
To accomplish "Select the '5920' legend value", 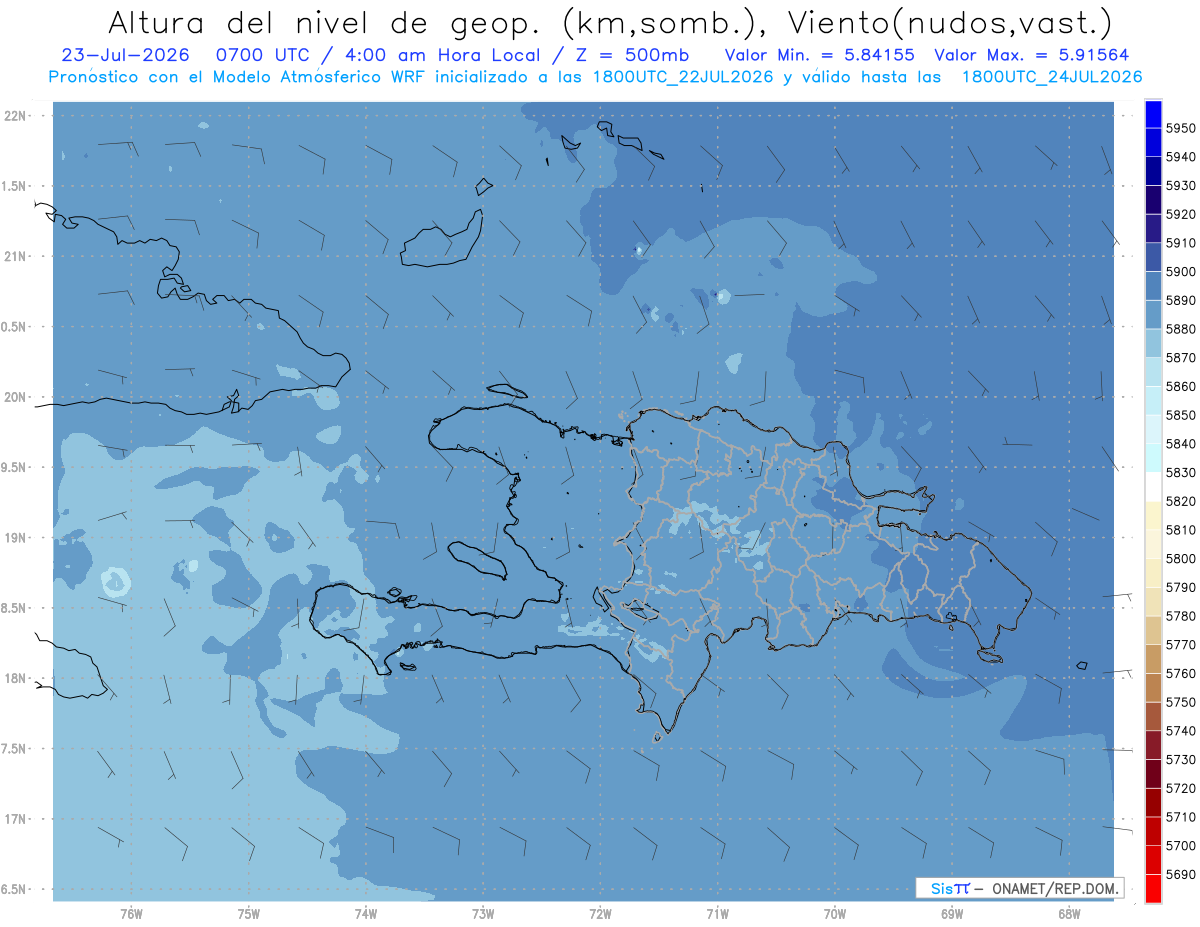I will [x=1180, y=214].
